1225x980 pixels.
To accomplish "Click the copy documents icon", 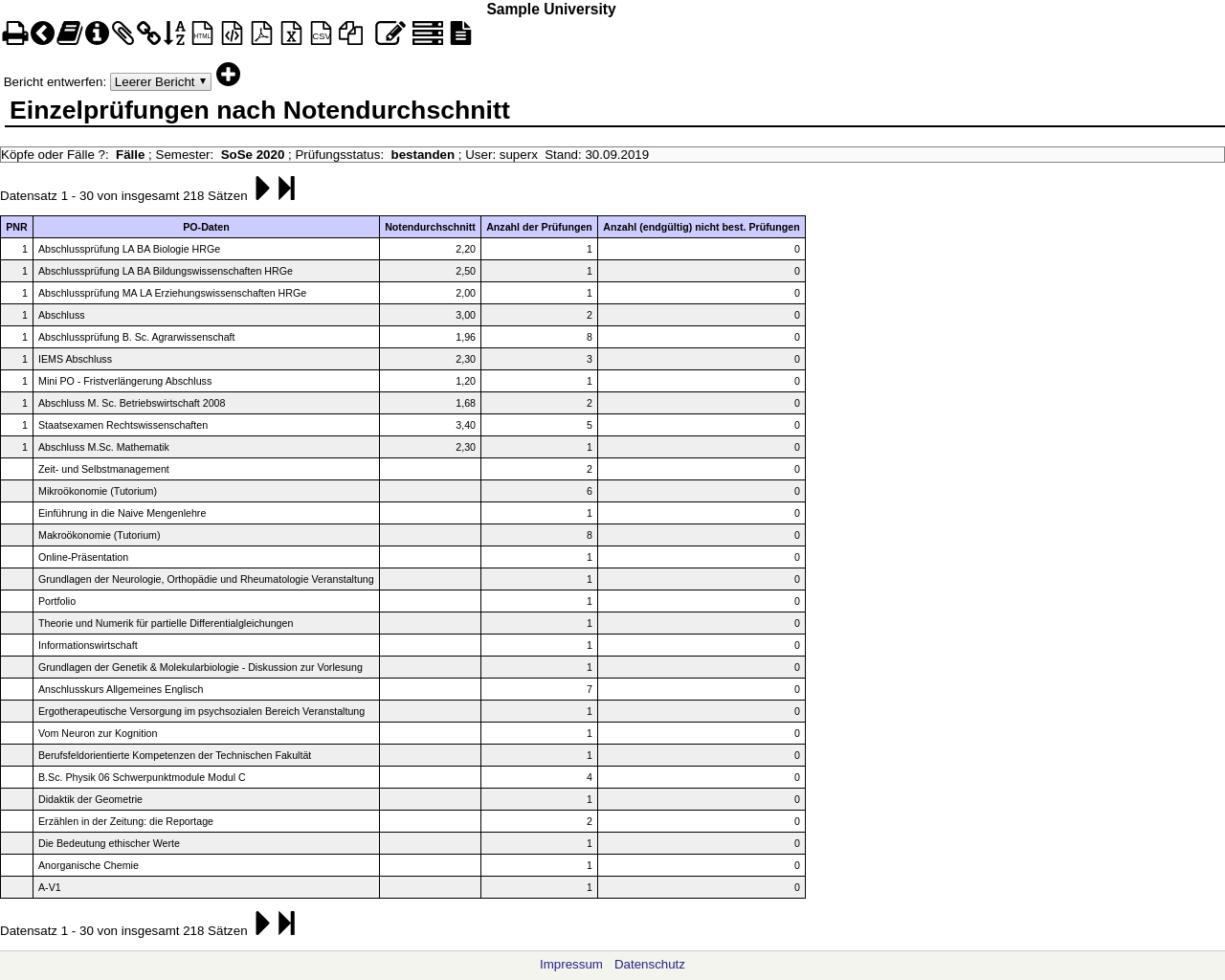I will tap(351, 33).
